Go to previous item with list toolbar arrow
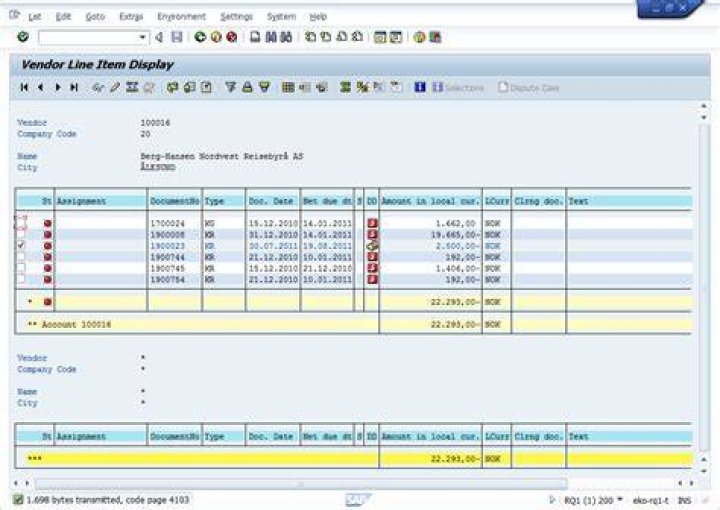Image resolution: width=720 pixels, height=510 pixels. (x=40, y=87)
